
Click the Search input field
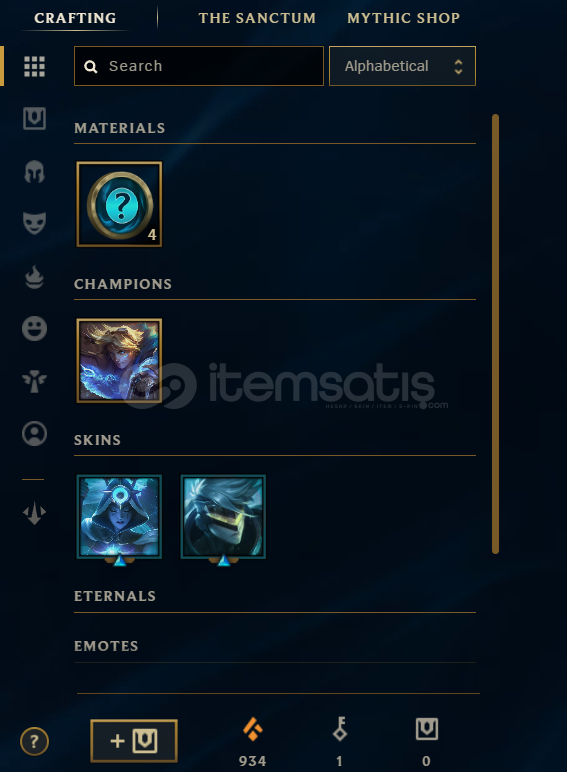(x=199, y=66)
